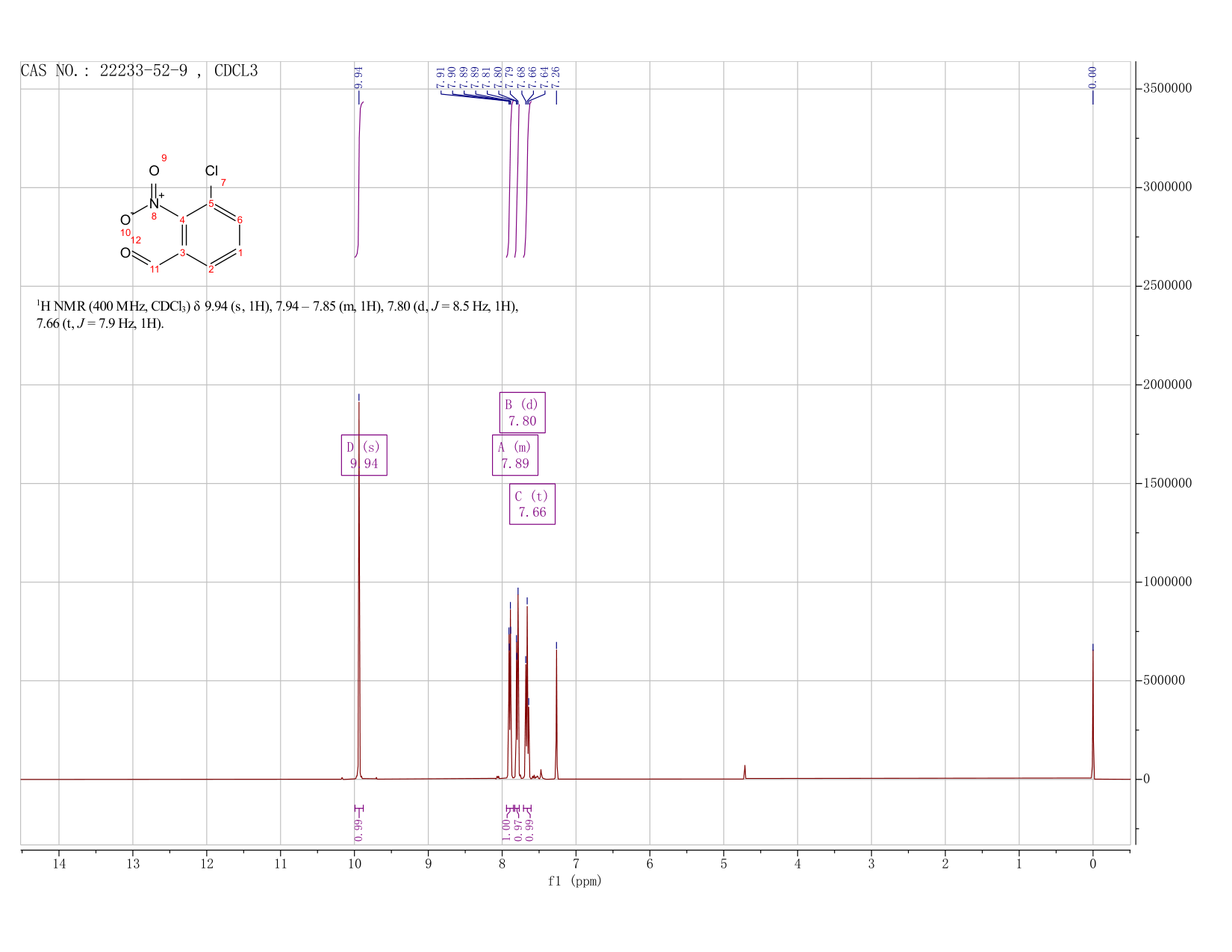Click the top peak label 0.00

(x=1092, y=76)
